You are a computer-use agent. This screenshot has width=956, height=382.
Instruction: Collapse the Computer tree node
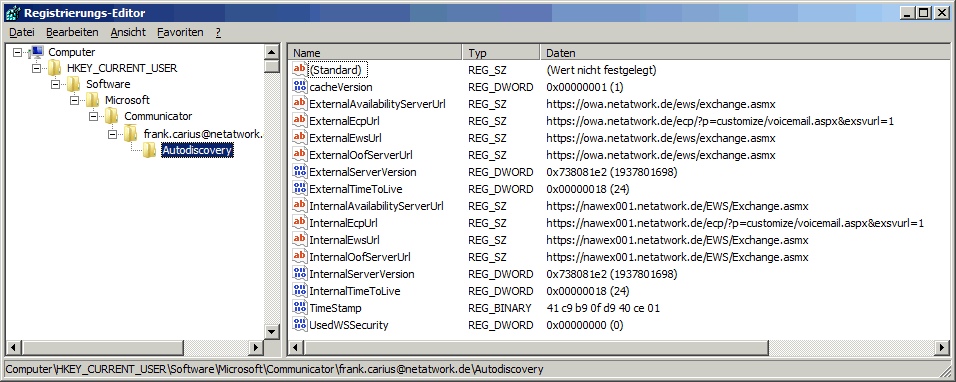[x=17, y=52]
